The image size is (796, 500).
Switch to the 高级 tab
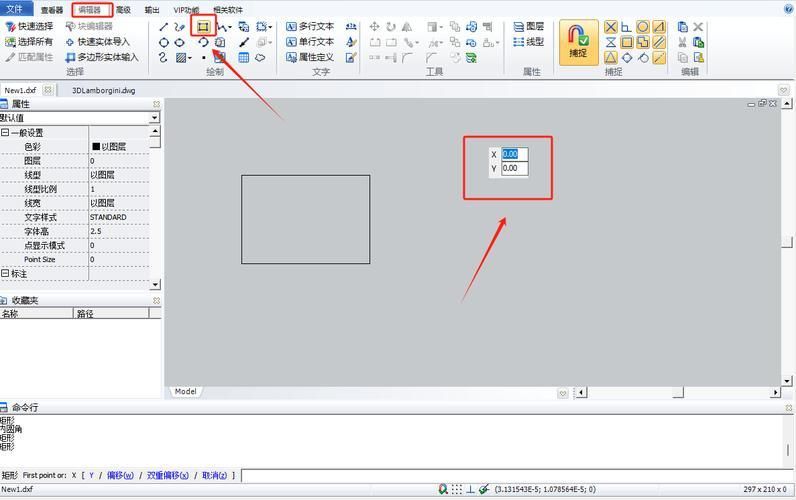coord(123,10)
